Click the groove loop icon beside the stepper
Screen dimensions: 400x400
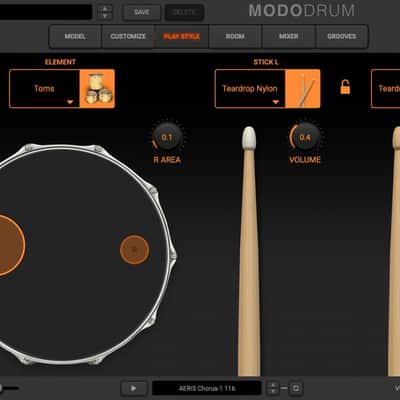click(296, 388)
